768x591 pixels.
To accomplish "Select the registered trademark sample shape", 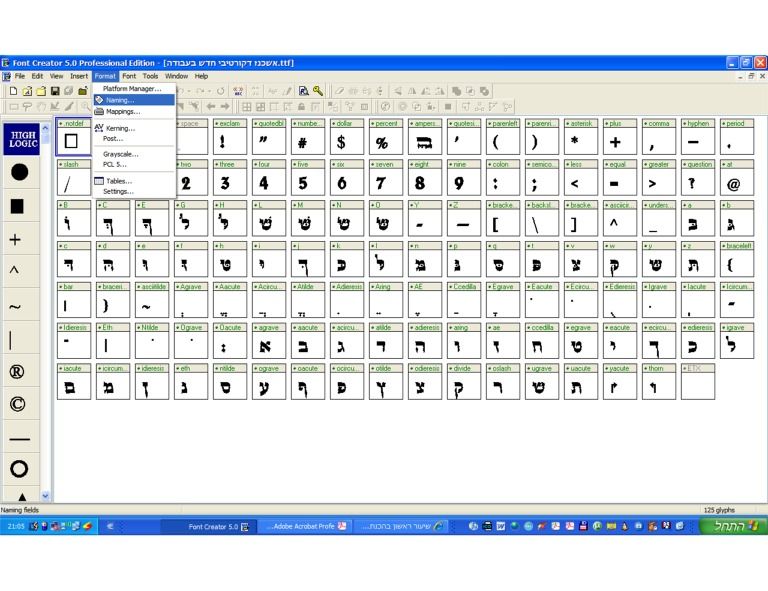I will tap(17, 372).
